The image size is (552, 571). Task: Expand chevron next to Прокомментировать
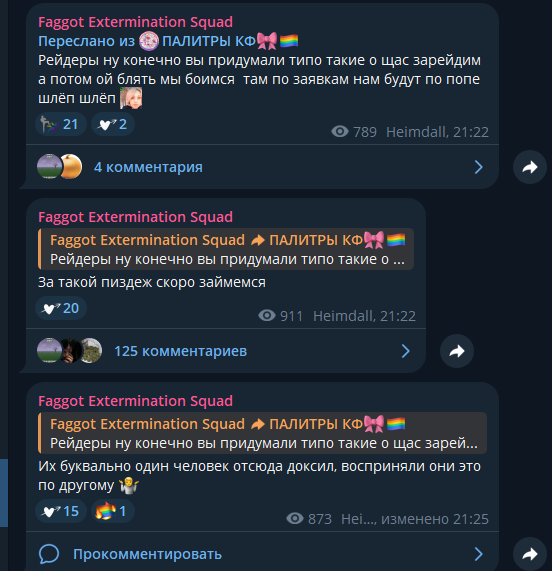[479, 554]
